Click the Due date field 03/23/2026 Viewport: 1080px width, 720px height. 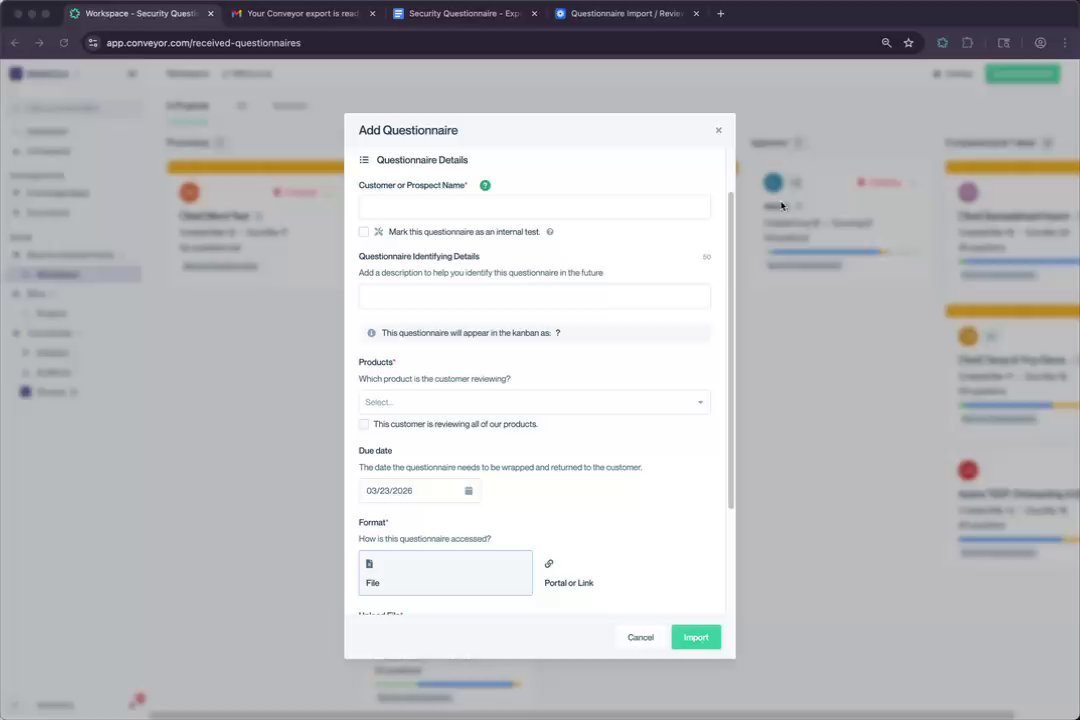(x=419, y=491)
